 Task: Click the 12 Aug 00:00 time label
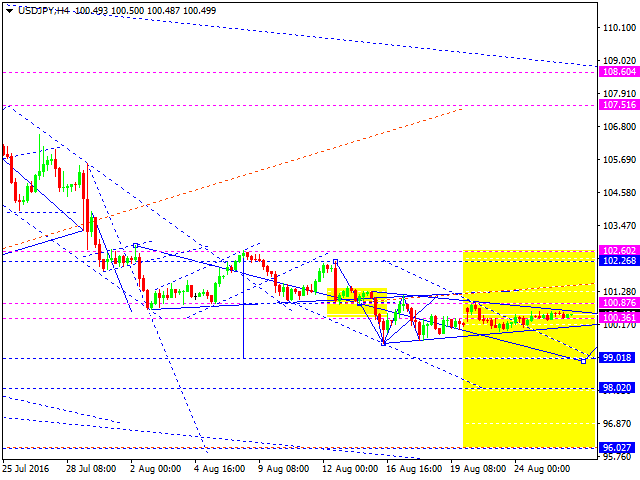tap(348, 469)
